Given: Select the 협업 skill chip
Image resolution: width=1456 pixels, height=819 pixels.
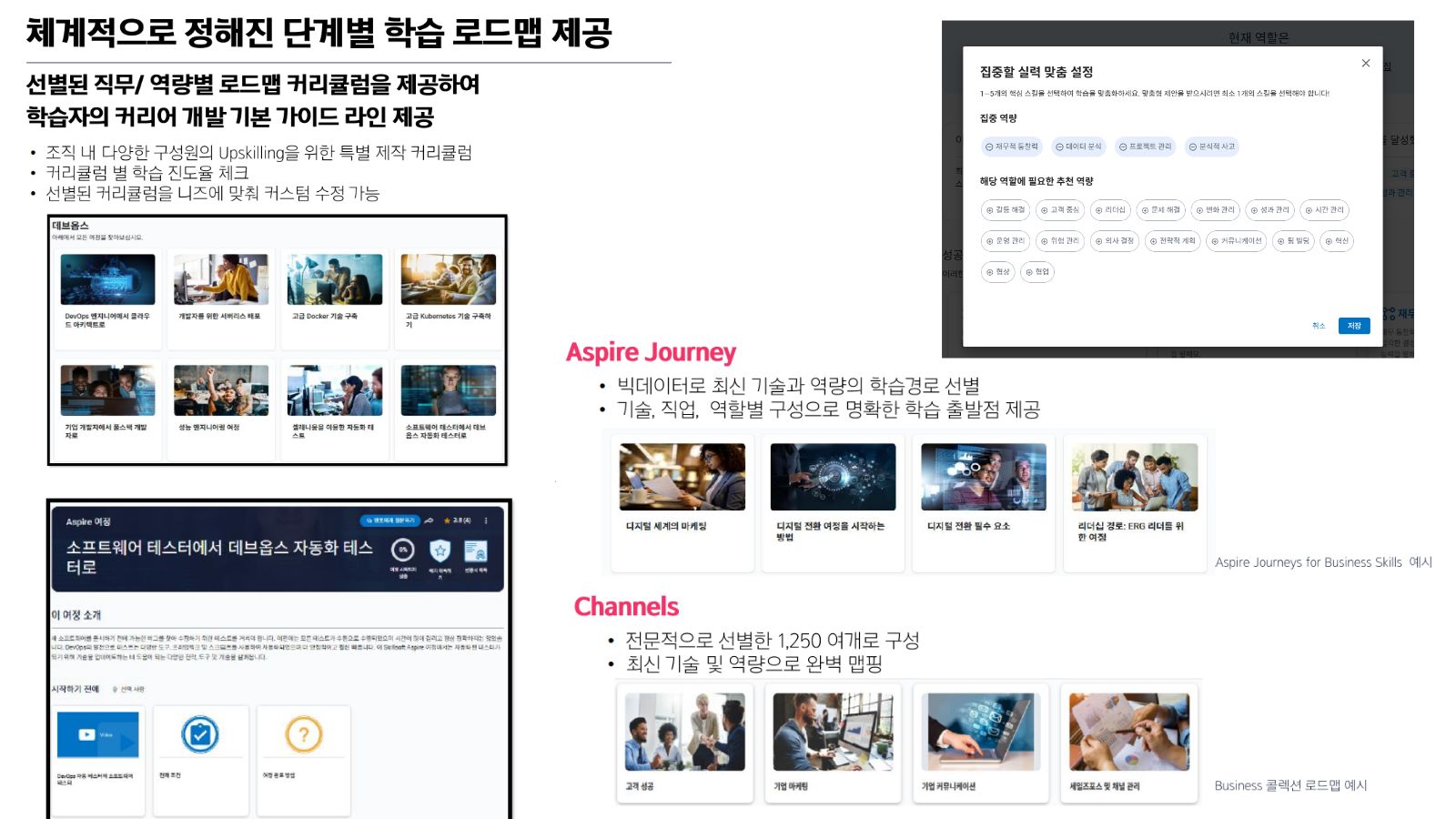Looking at the screenshot, I should tap(1037, 272).
